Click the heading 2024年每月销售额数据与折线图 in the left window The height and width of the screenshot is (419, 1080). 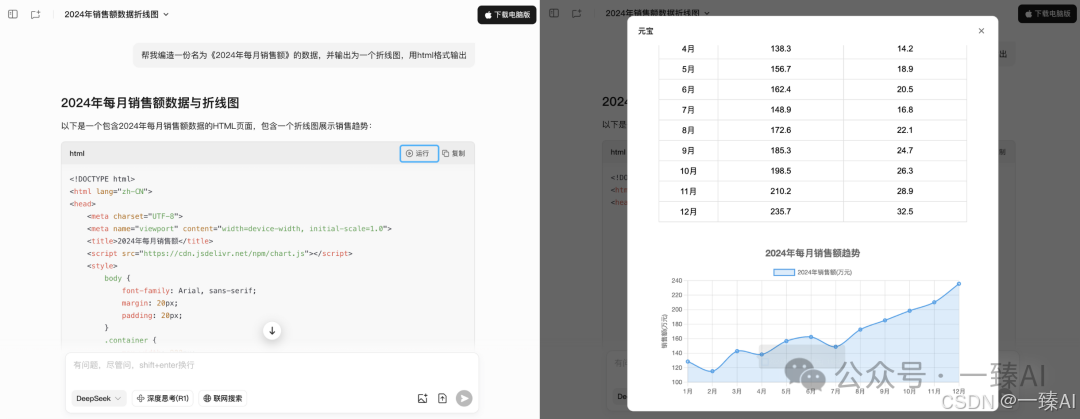(x=150, y=103)
